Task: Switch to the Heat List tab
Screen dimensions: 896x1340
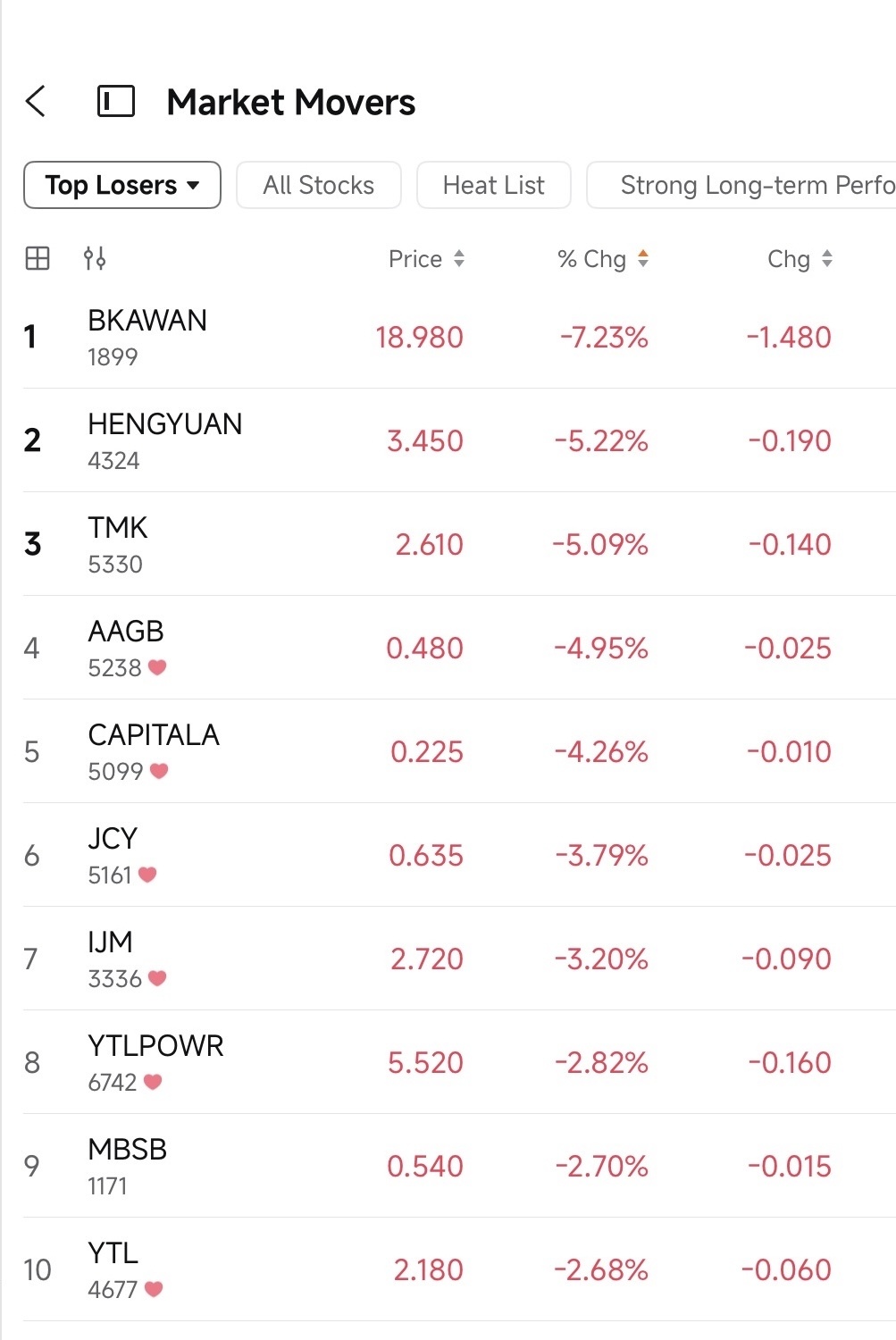Action: [494, 185]
